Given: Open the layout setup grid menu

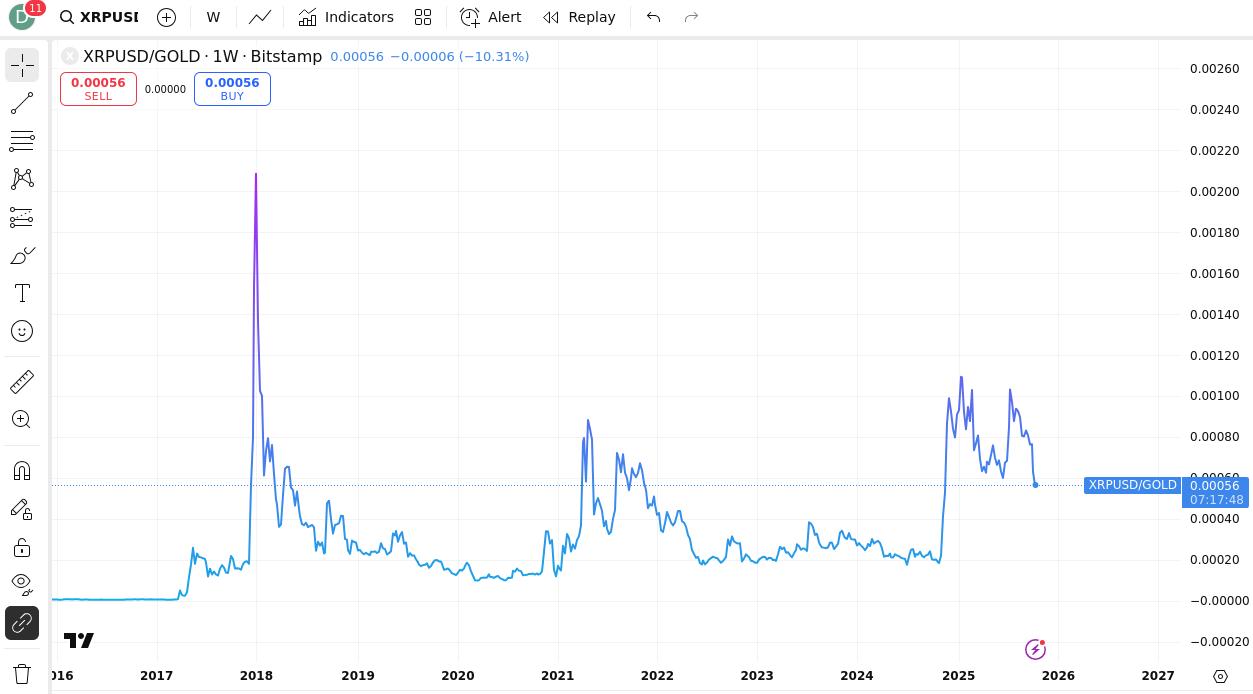Looking at the screenshot, I should tap(423, 17).
